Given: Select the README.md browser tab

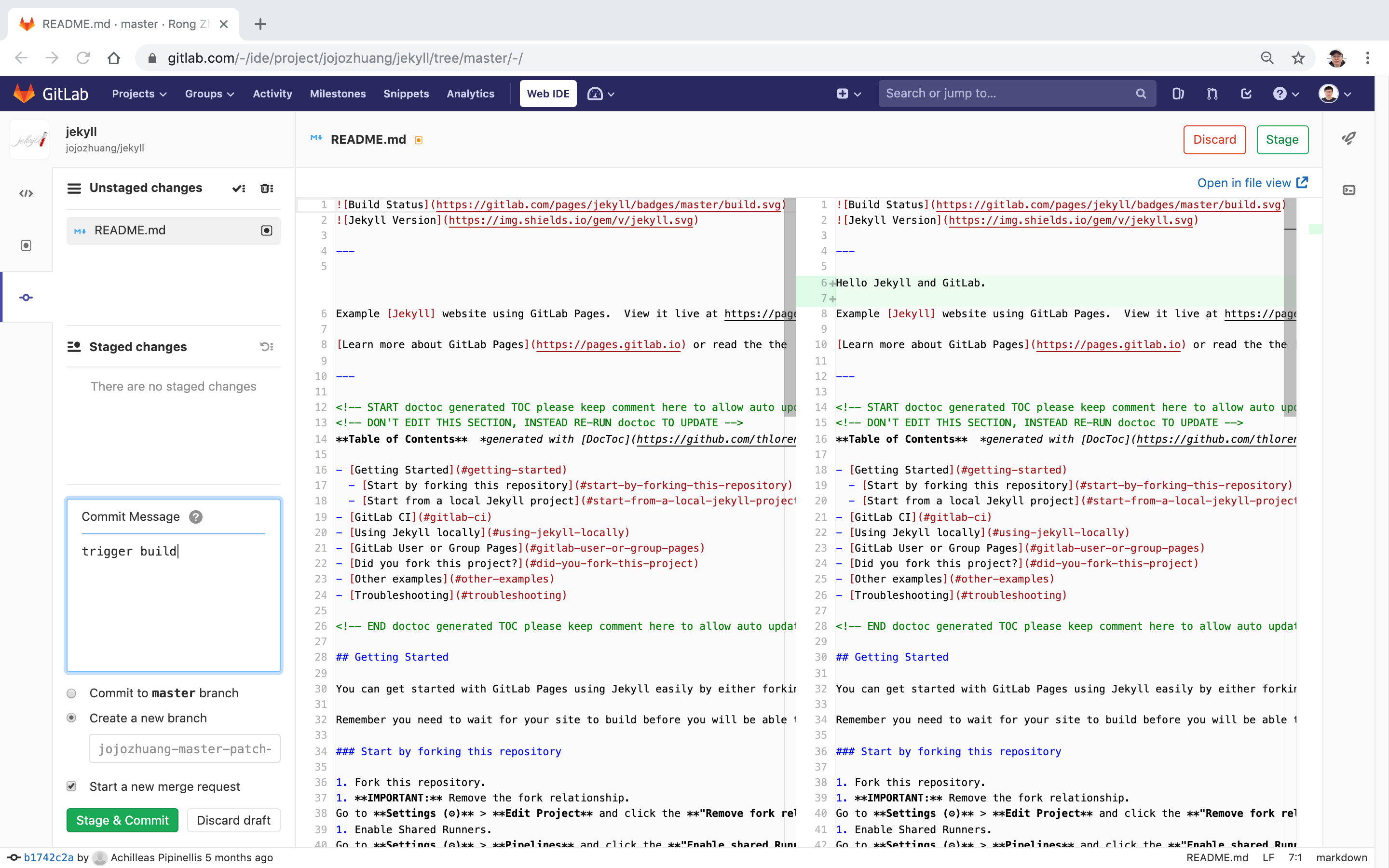Looking at the screenshot, I should click(x=123, y=24).
